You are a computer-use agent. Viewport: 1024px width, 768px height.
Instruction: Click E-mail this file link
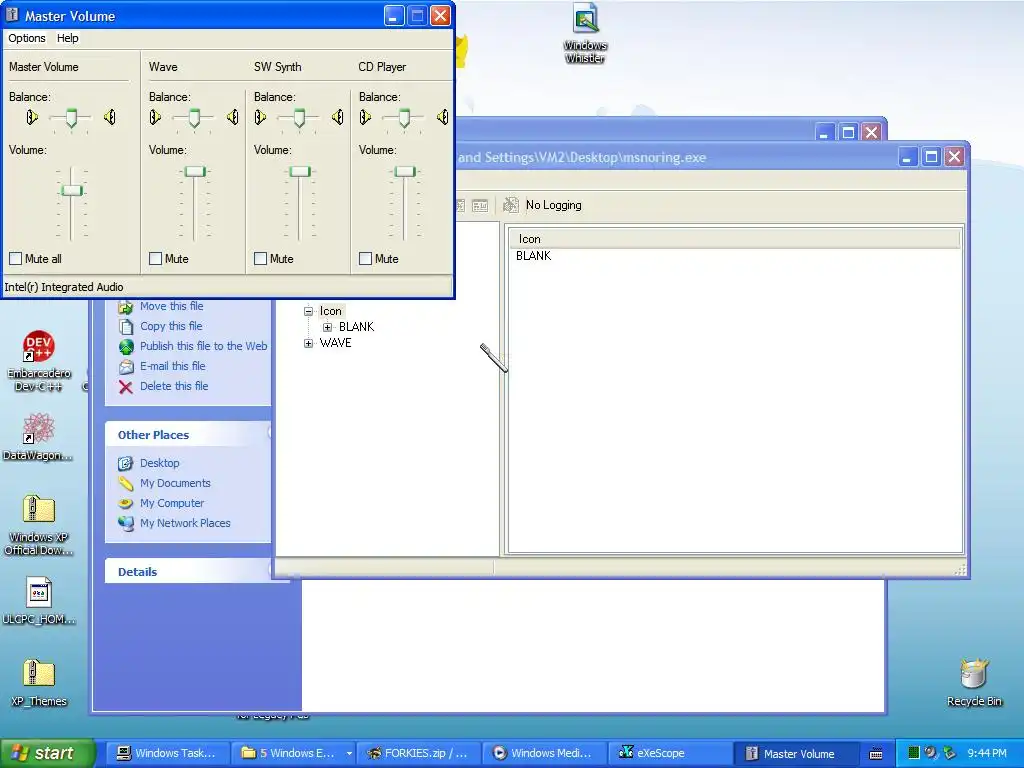[x=173, y=366]
